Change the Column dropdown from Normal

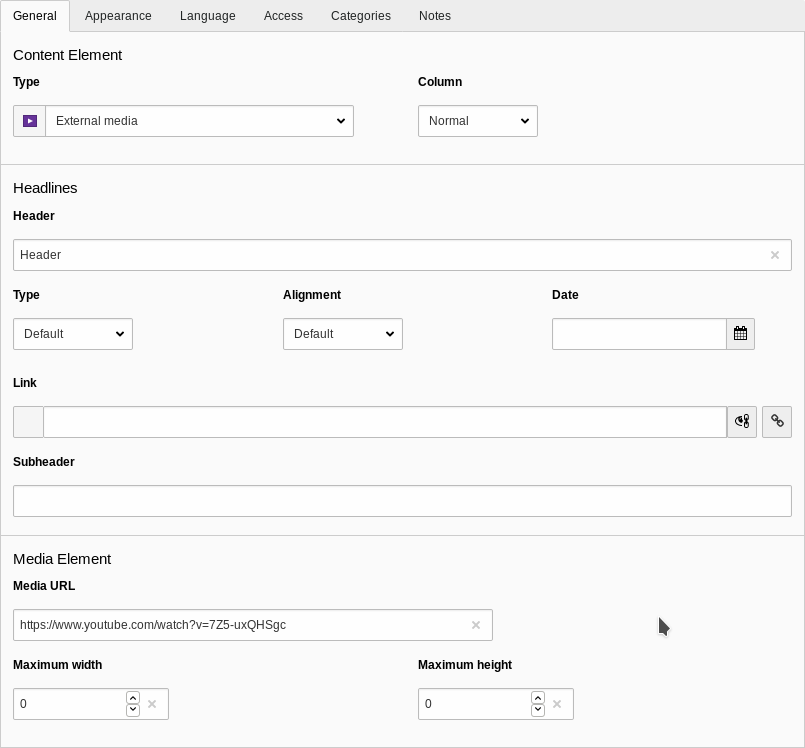[477, 121]
